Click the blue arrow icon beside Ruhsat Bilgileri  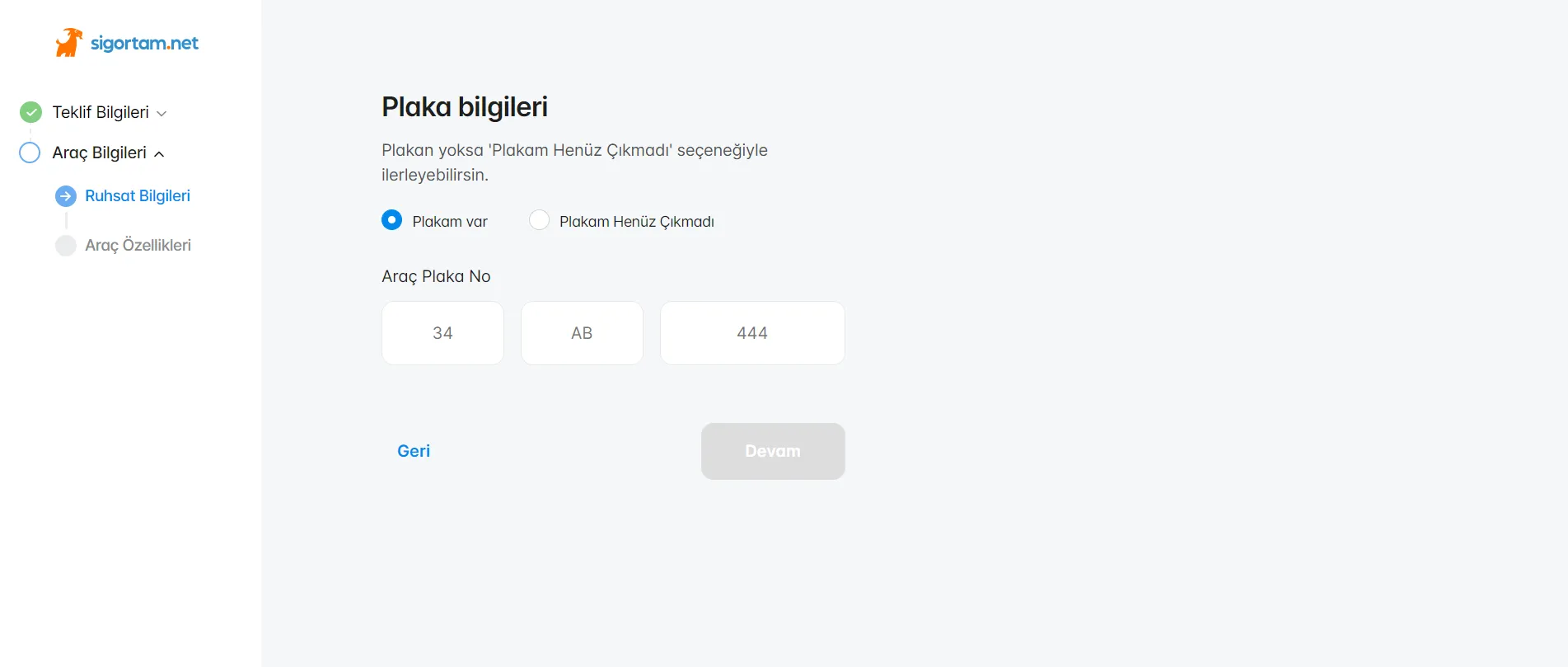pos(66,196)
